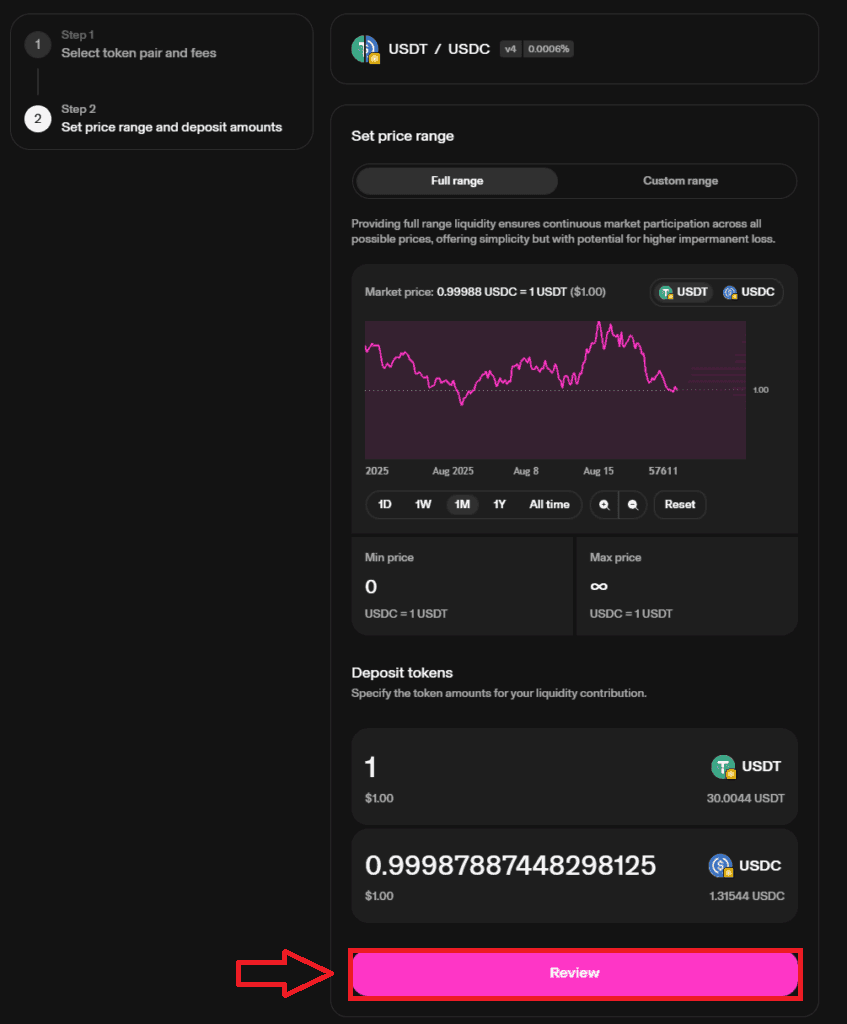
Task: Select the Full range option
Action: point(457,181)
